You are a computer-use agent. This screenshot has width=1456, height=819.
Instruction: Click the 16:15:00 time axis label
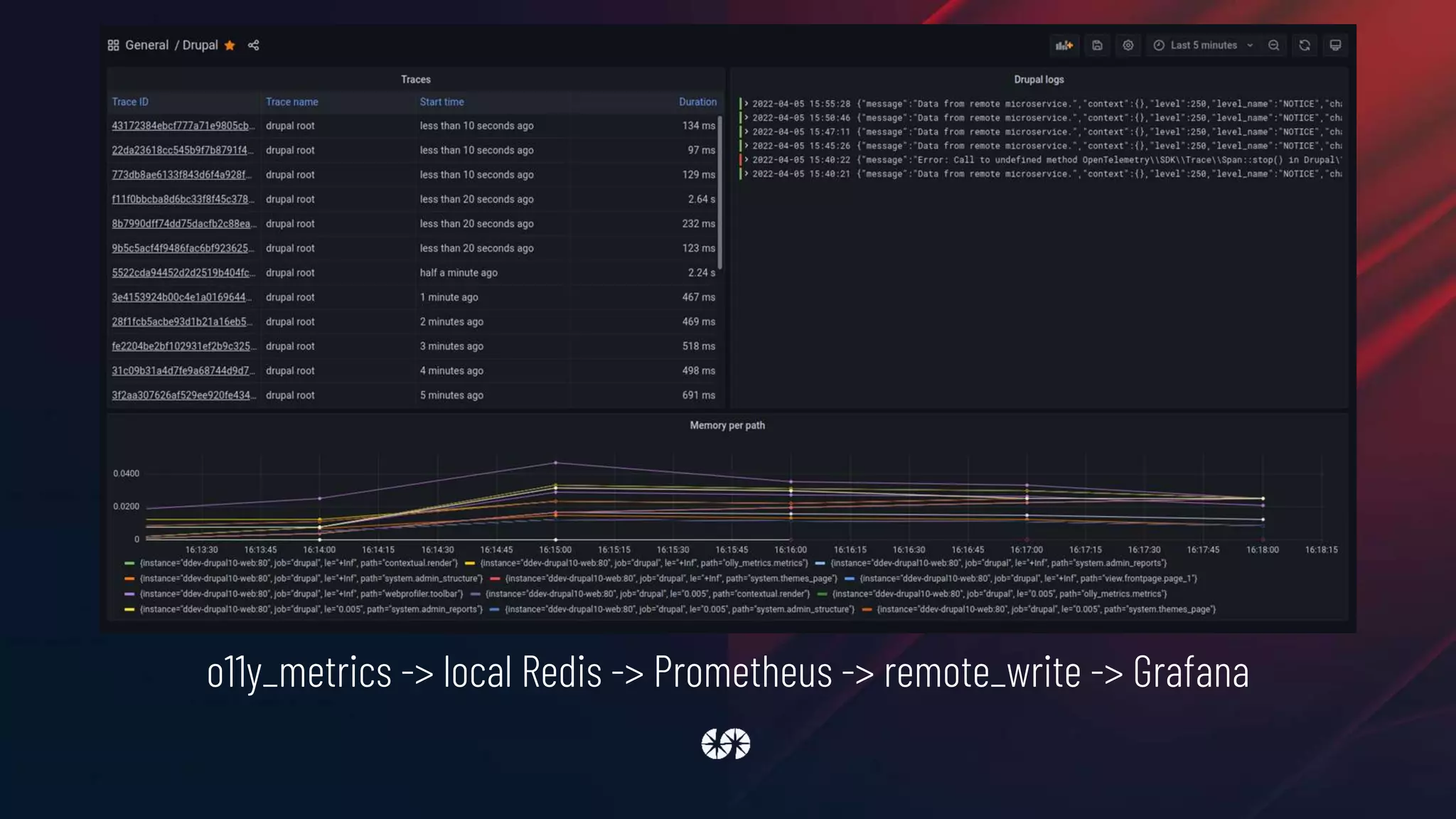[x=555, y=550]
